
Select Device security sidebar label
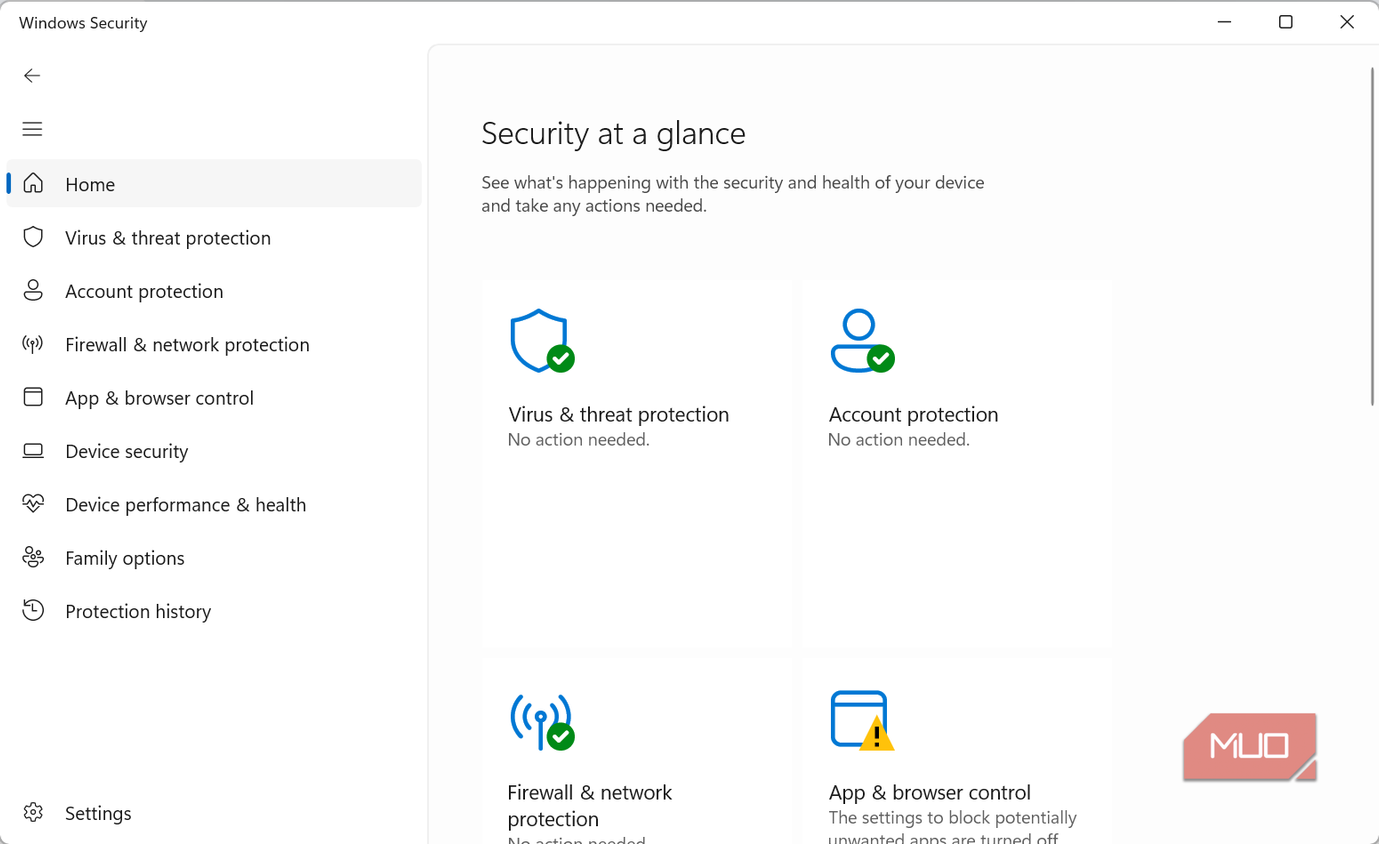click(127, 452)
